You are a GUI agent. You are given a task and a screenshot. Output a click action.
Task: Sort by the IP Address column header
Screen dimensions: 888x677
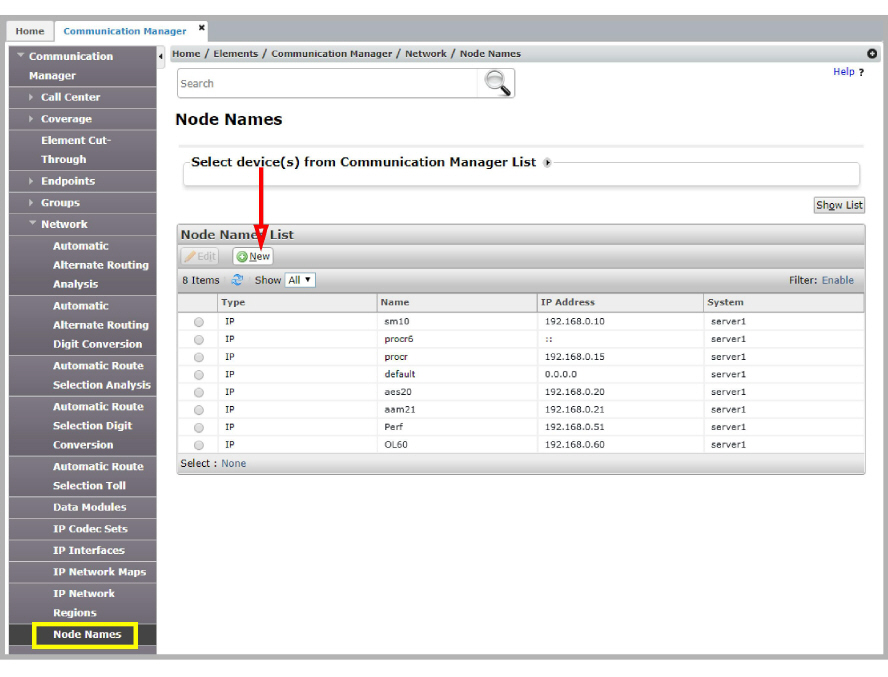click(x=620, y=303)
